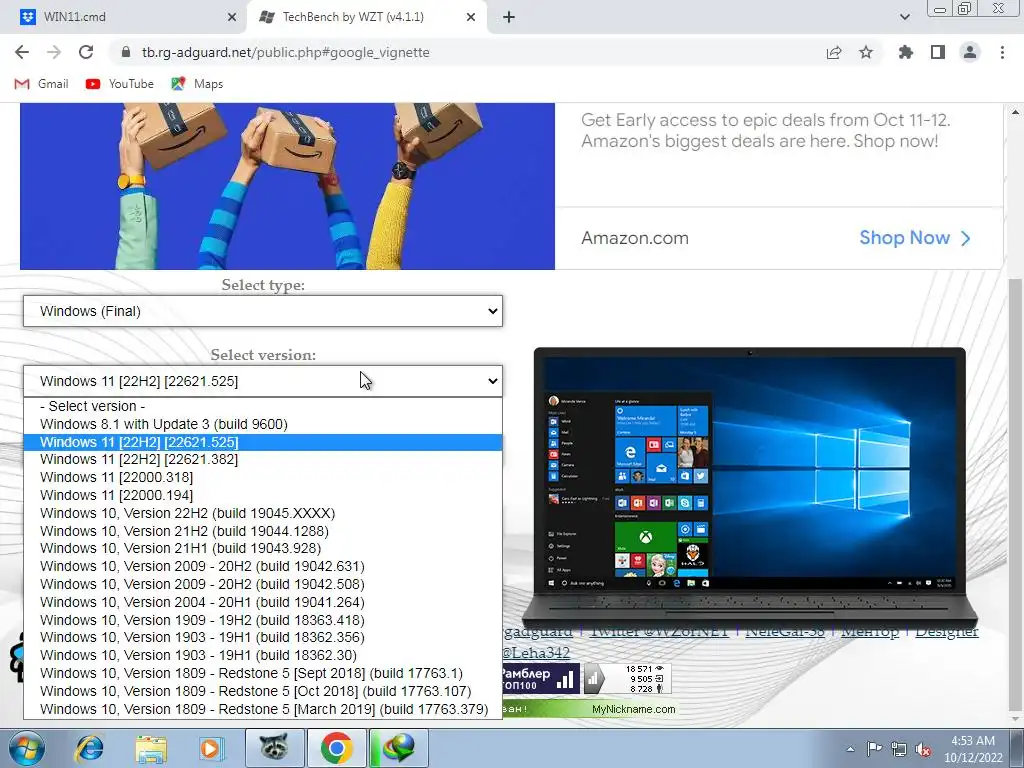The image size is (1024, 768).
Task: Switch to TechBench by WZT tab
Action: [x=366, y=18]
